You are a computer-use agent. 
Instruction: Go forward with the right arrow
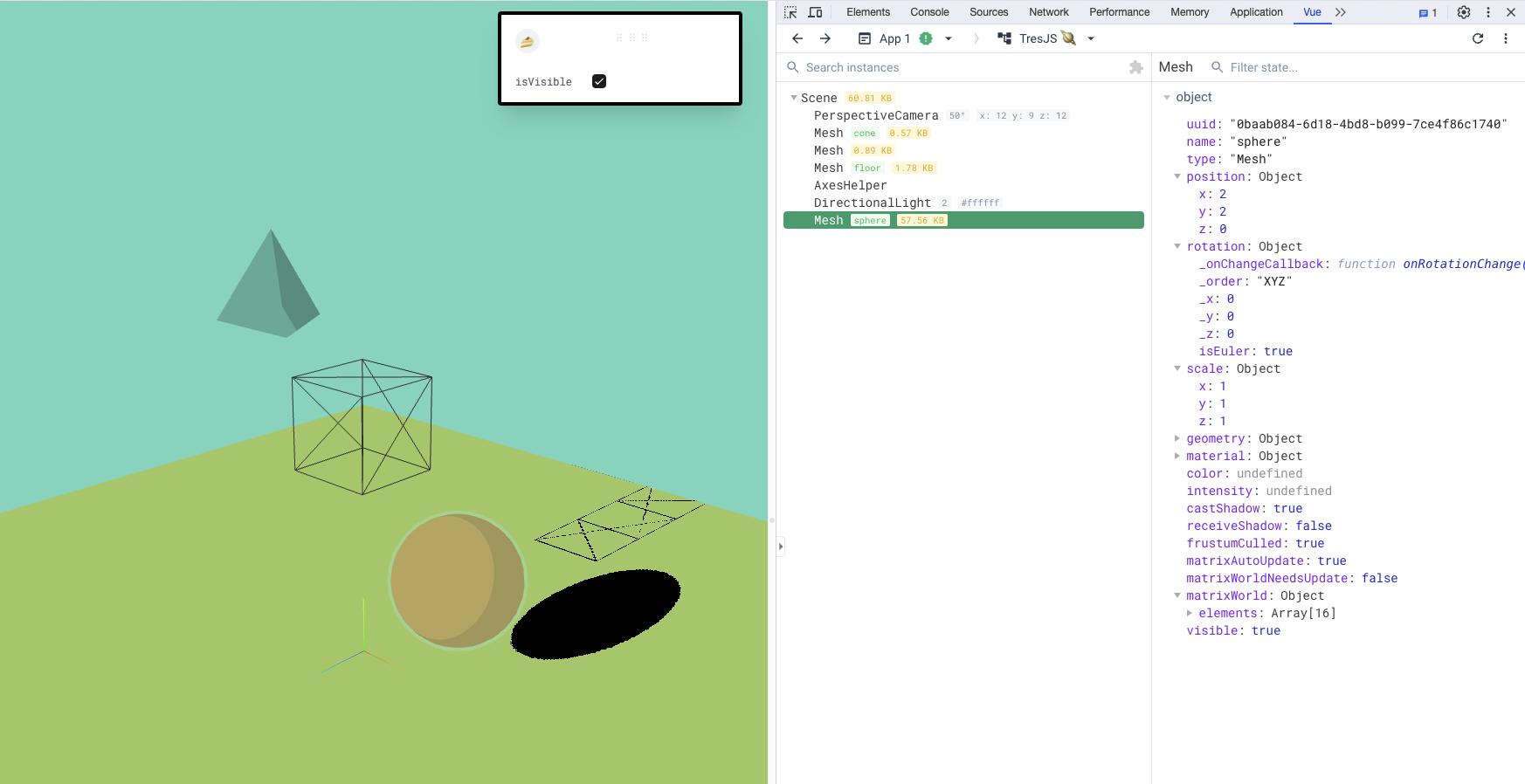click(x=825, y=38)
